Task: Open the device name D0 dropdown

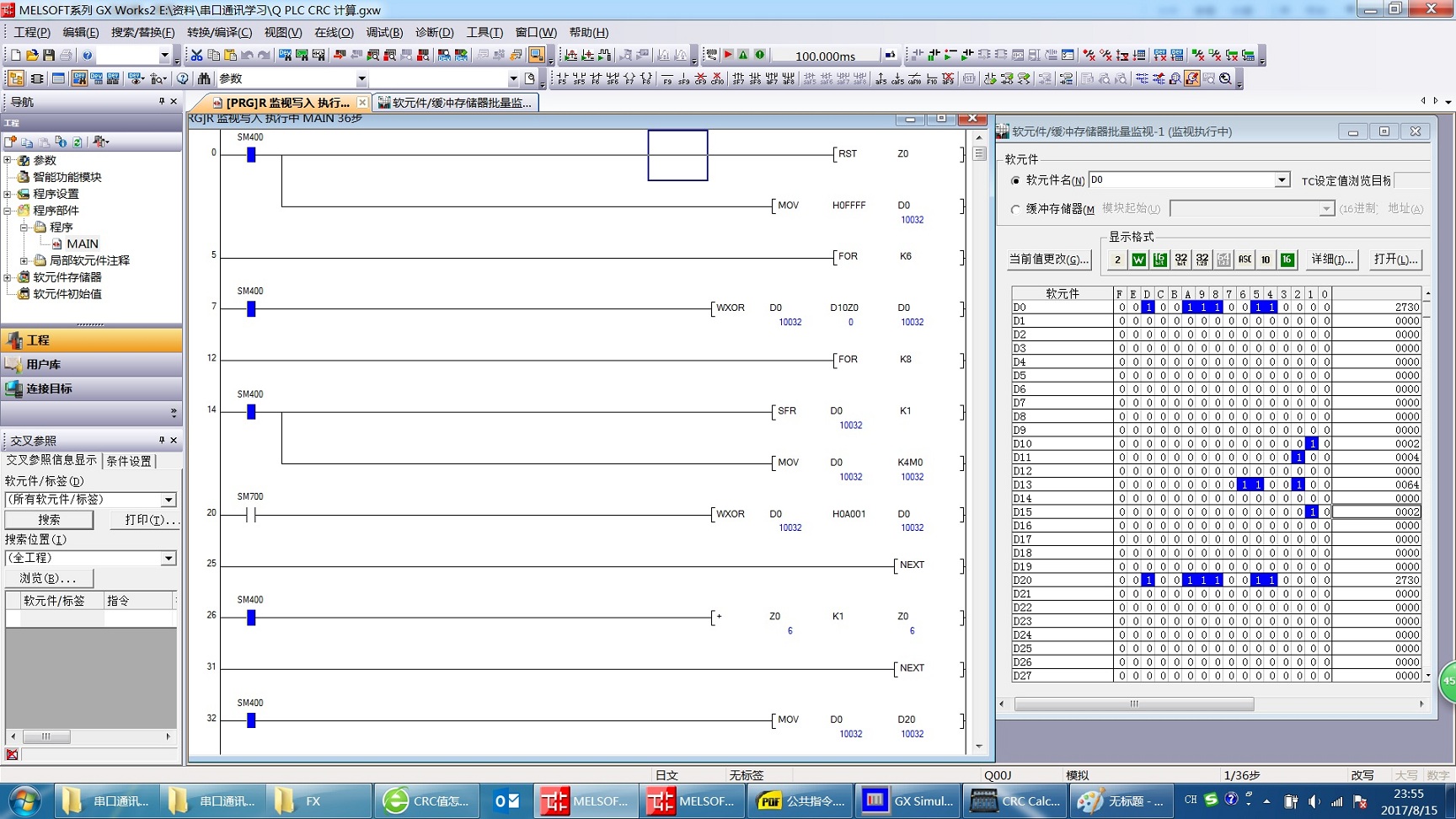Action: [1281, 180]
